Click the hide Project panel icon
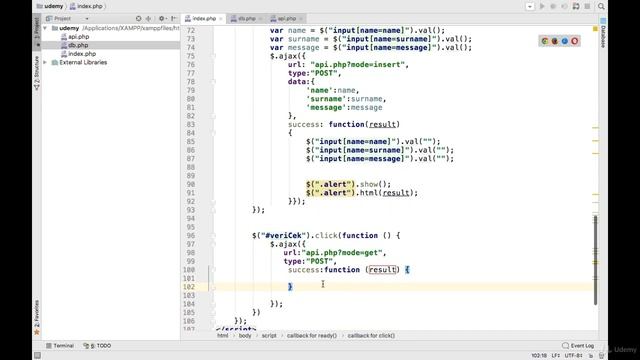 click(174, 18)
